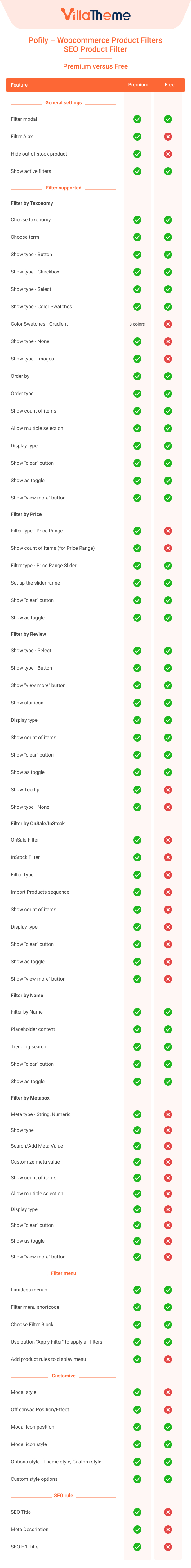This screenshot has width=191, height=1568.
Task: Click the 'Filter by Metabox' subsection heading
Action: [x=30, y=1098]
